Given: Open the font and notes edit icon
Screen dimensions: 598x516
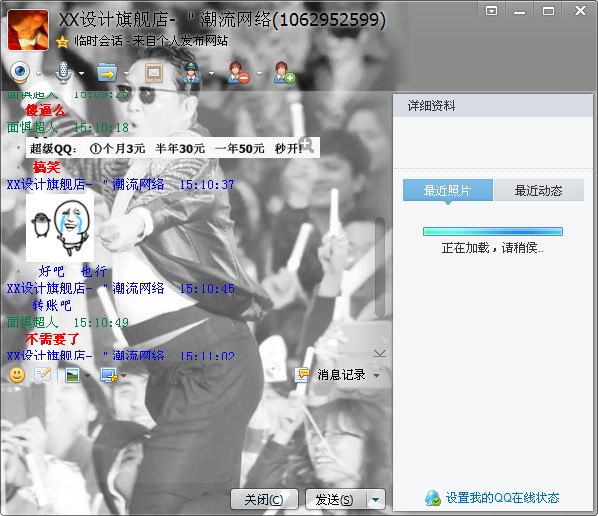Looking at the screenshot, I should click(42, 375).
